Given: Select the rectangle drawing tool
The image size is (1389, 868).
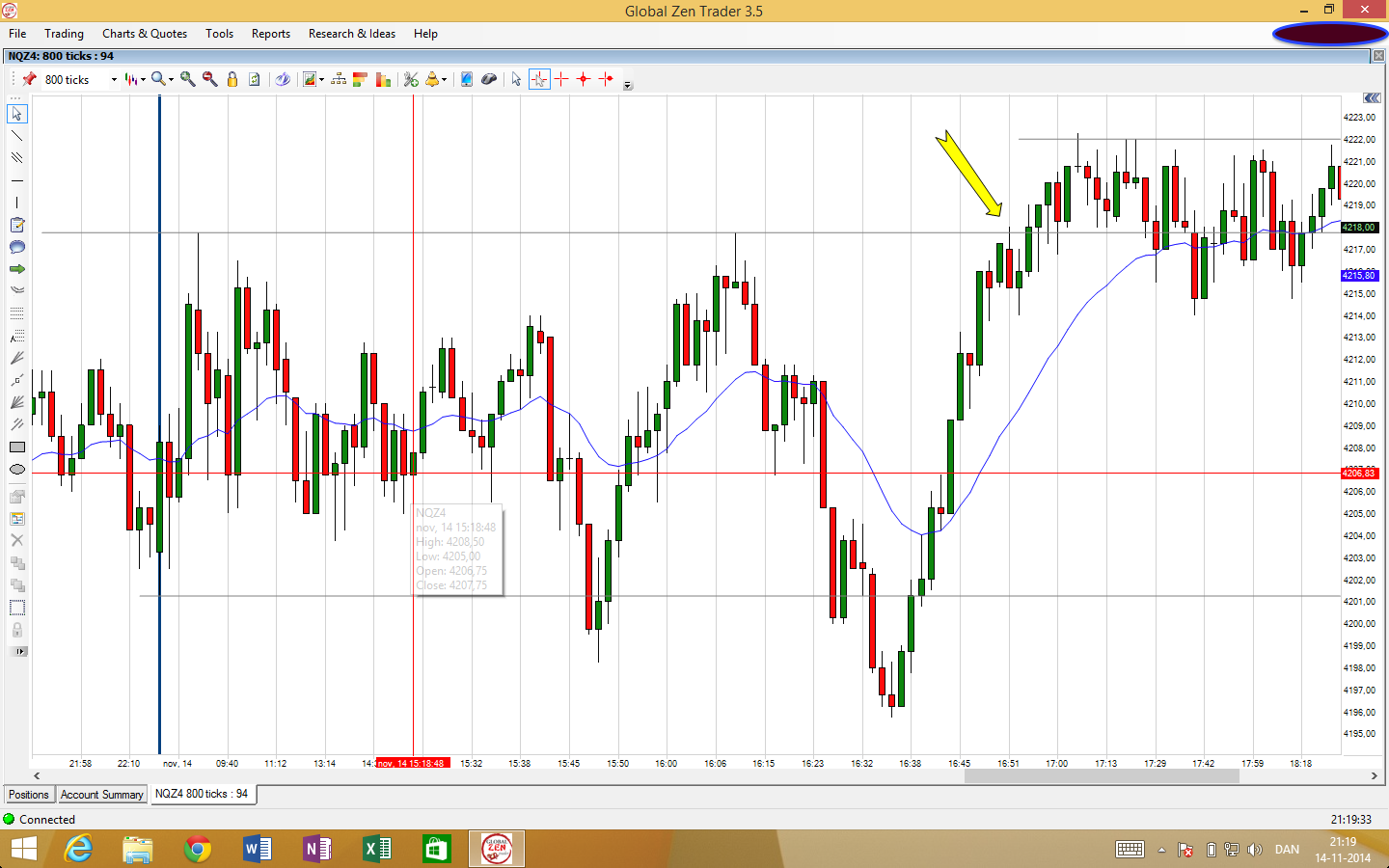Looking at the screenshot, I should 16,448.
